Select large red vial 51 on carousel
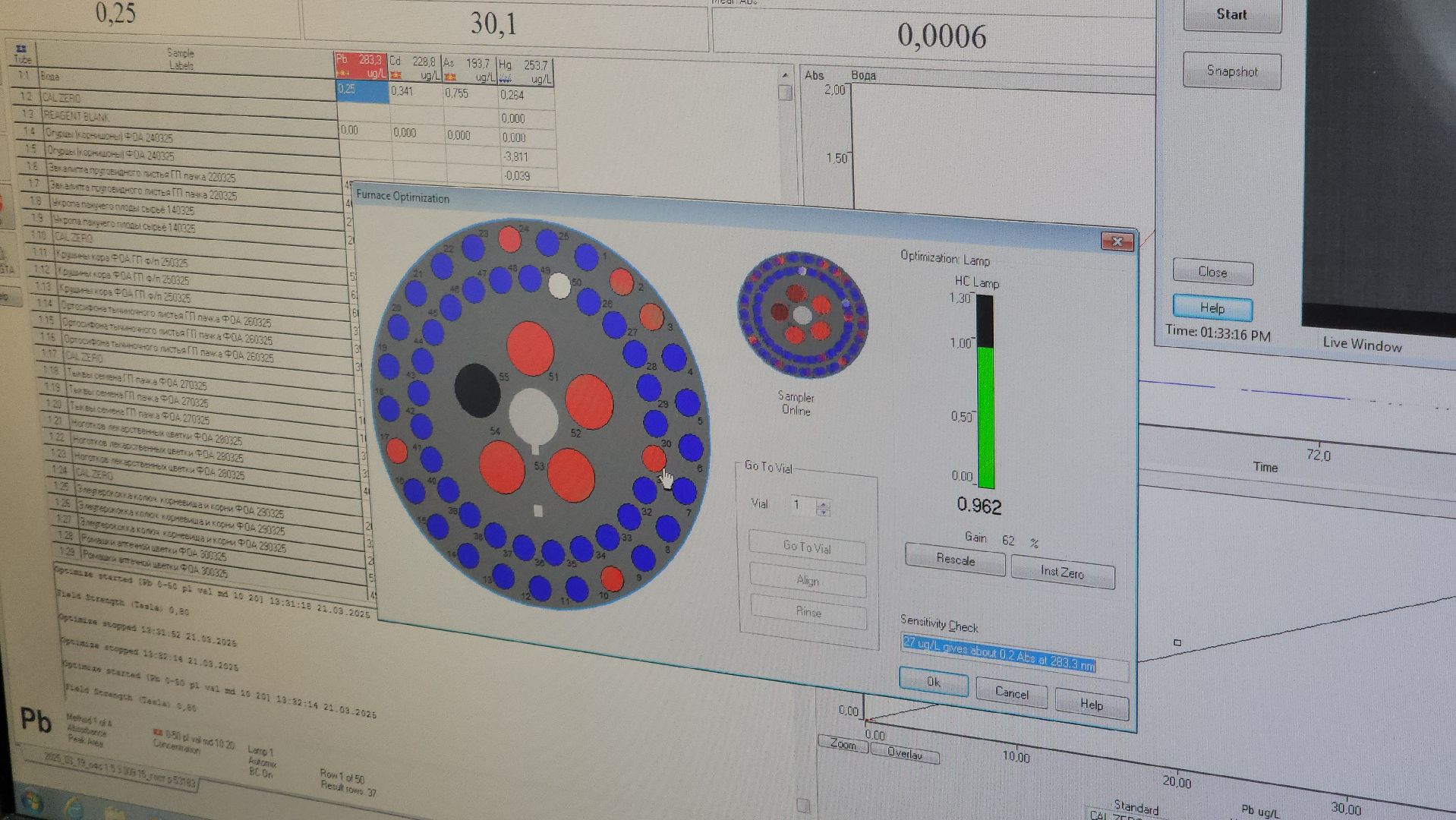Image resolution: width=1456 pixels, height=820 pixels. (530, 348)
